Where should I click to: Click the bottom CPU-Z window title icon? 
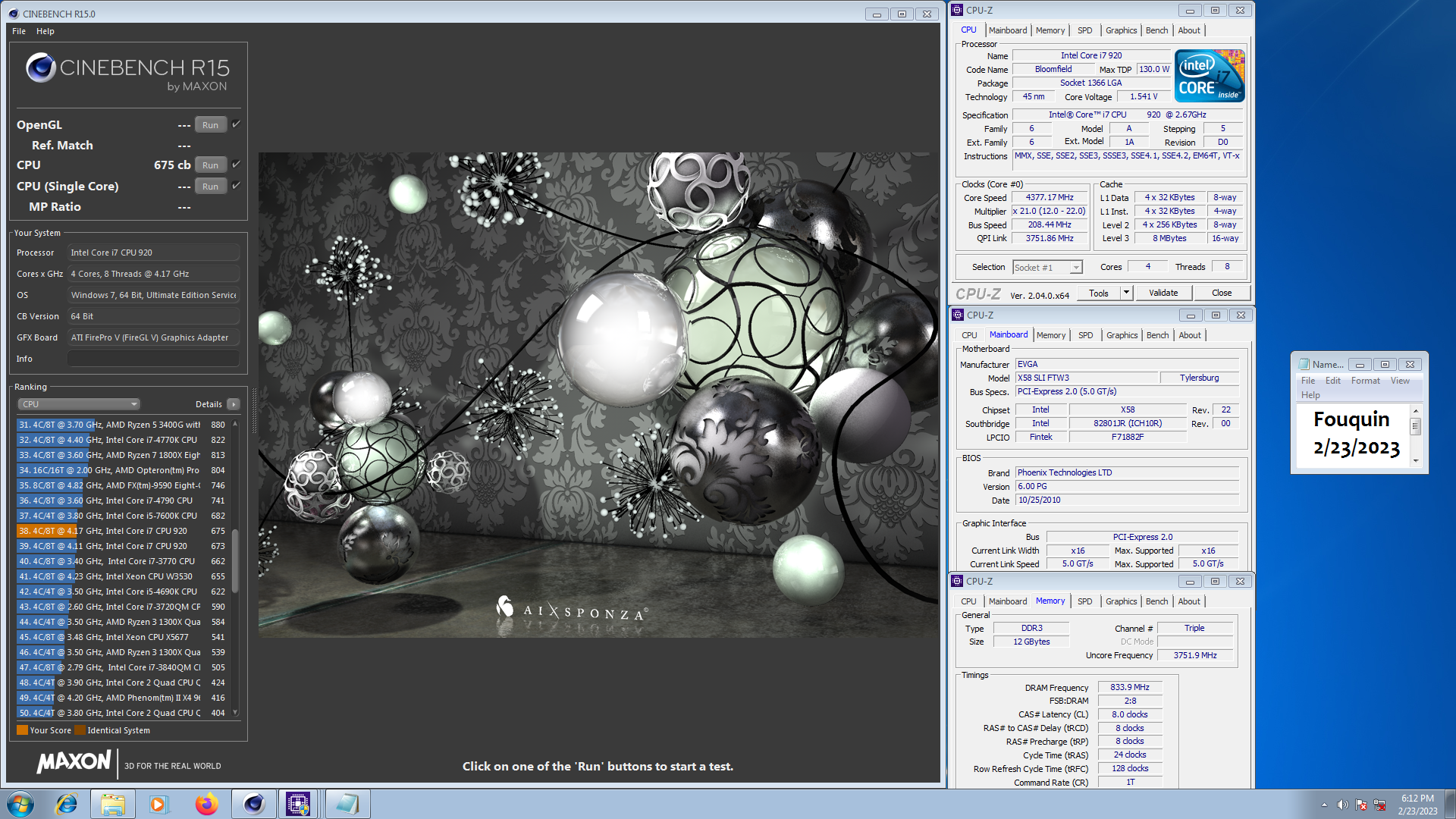click(x=958, y=581)
